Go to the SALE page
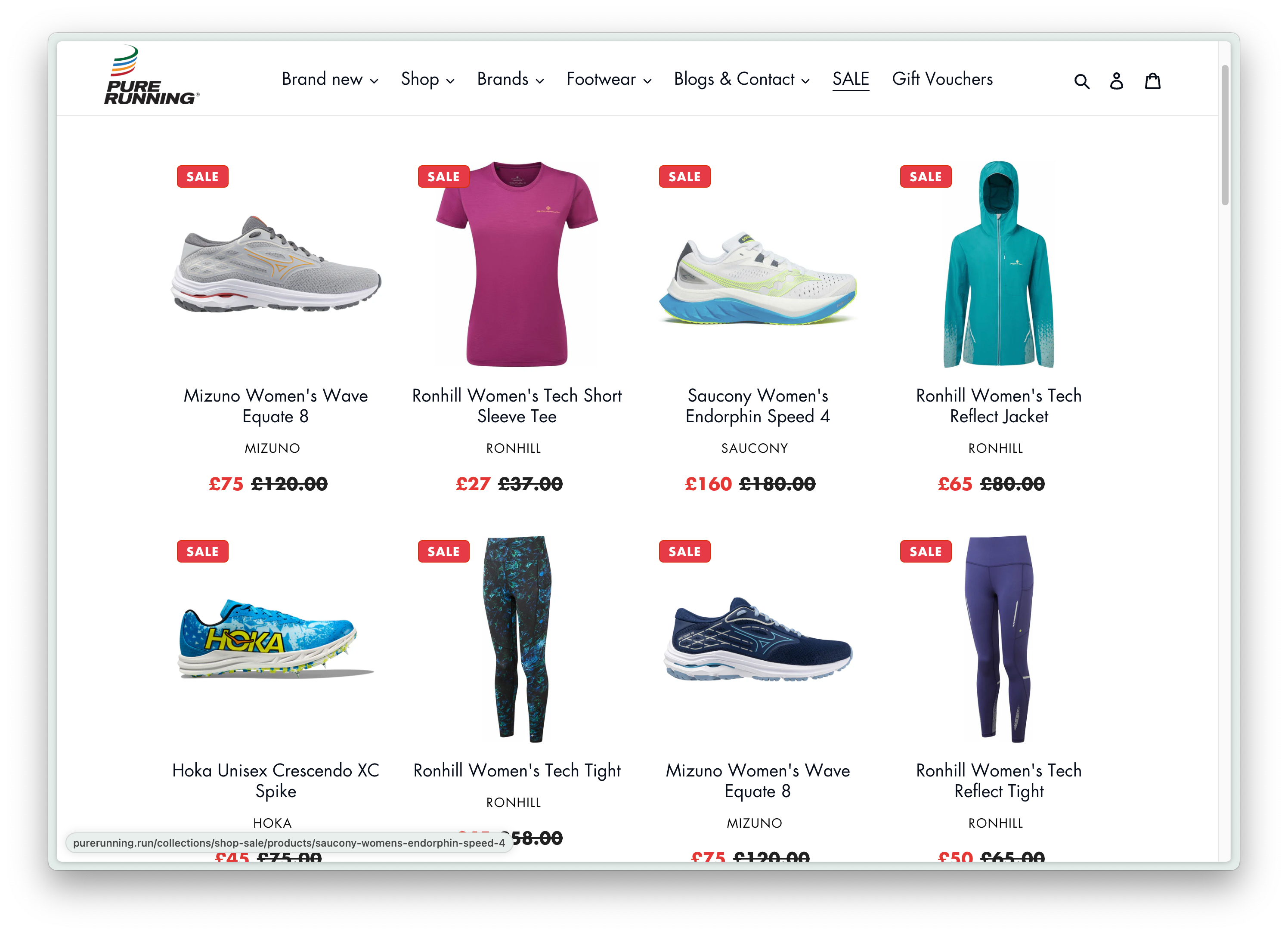 point(850,79)
